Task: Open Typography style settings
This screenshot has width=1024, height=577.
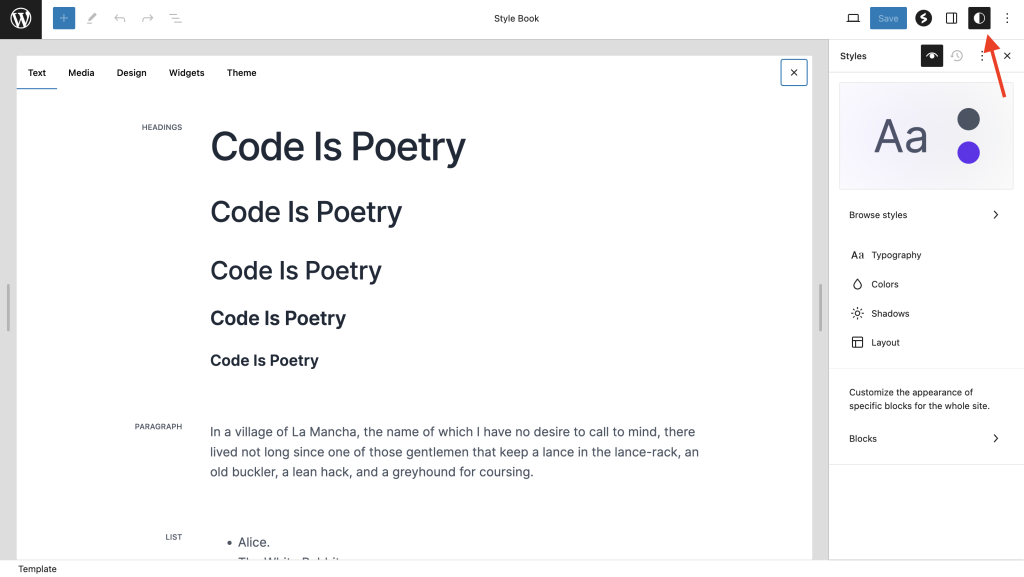Action: (896, 255)
